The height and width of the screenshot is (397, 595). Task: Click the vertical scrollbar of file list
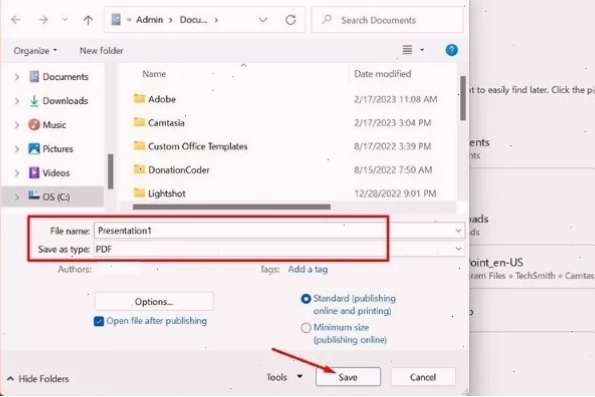click(x=463, y=98)
